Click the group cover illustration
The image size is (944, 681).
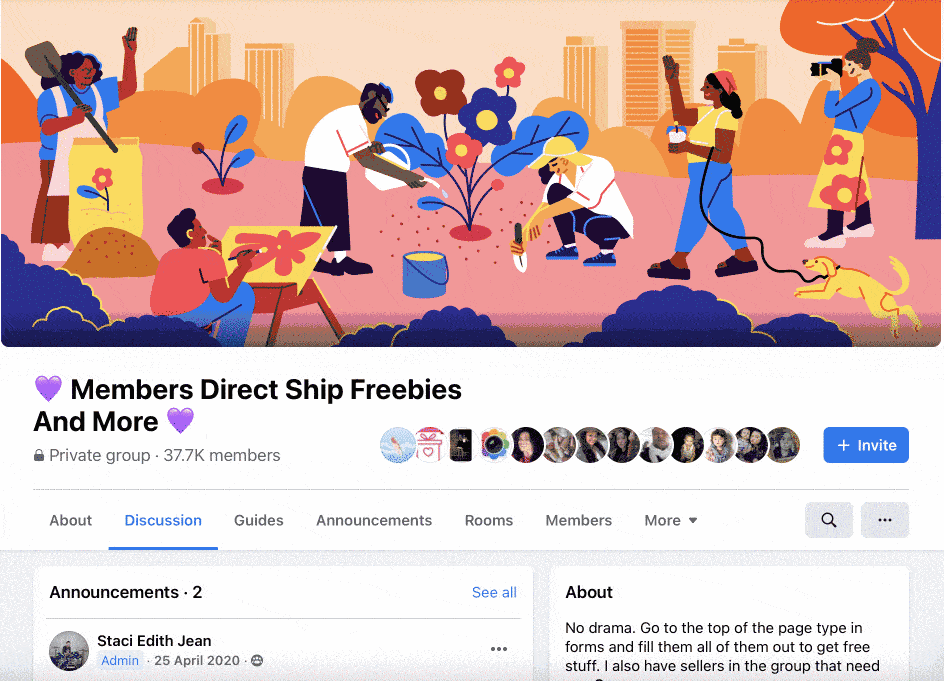click(471, 173)
